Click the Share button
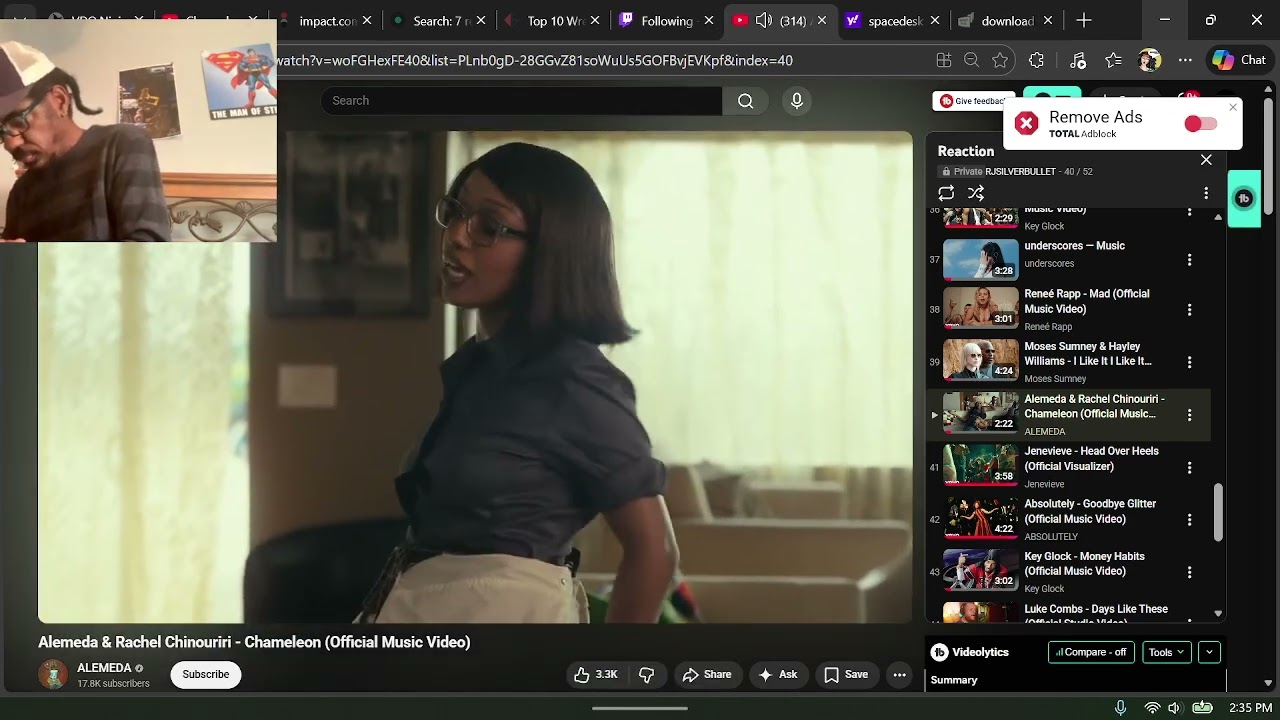1280x720 pixels. 707,675
